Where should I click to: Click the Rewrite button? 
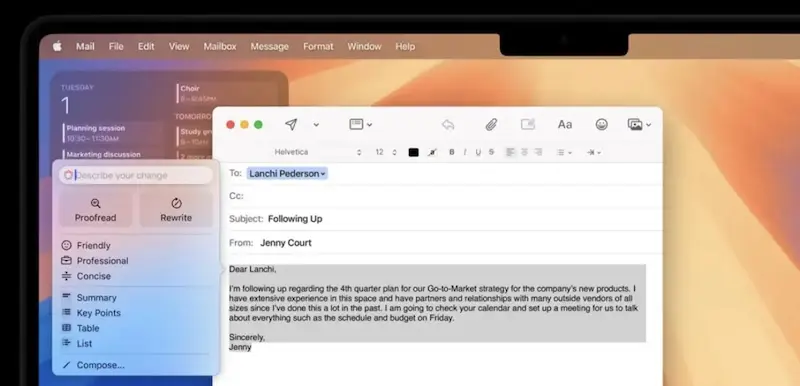(176, 210)
